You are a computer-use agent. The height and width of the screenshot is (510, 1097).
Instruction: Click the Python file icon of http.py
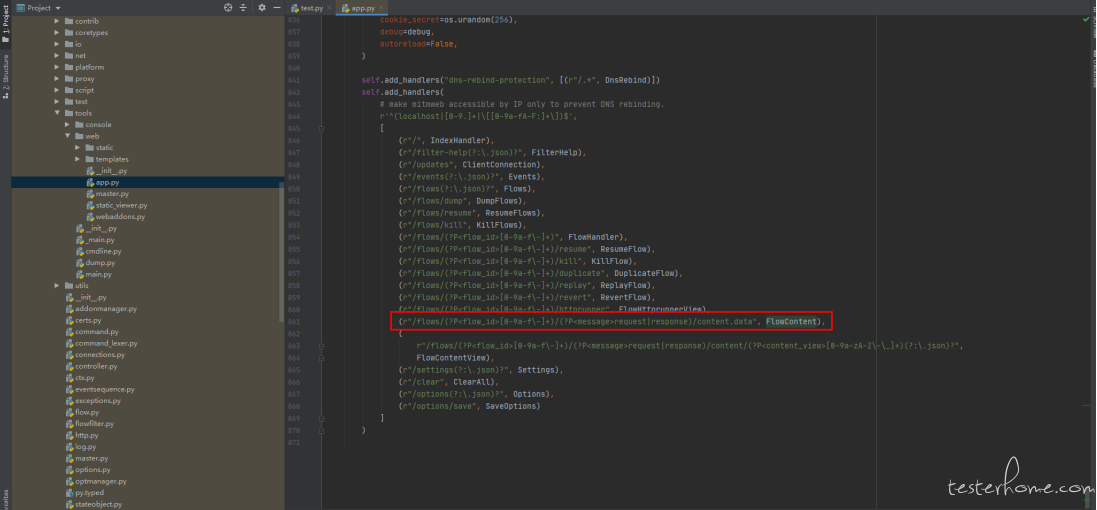[x=69, y=435]
